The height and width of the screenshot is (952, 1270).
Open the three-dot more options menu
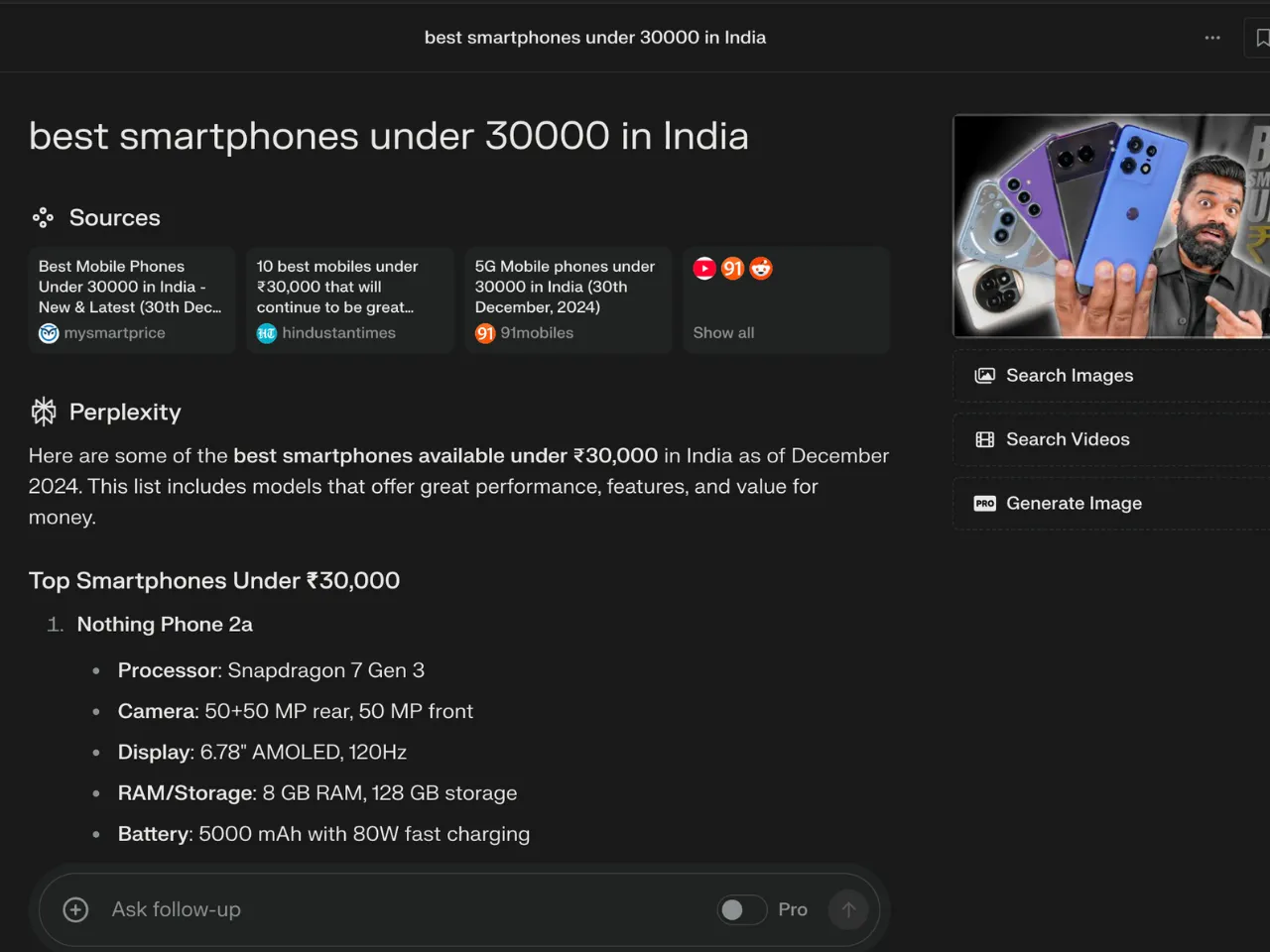pyautogui.click(x=1212, y=38)
